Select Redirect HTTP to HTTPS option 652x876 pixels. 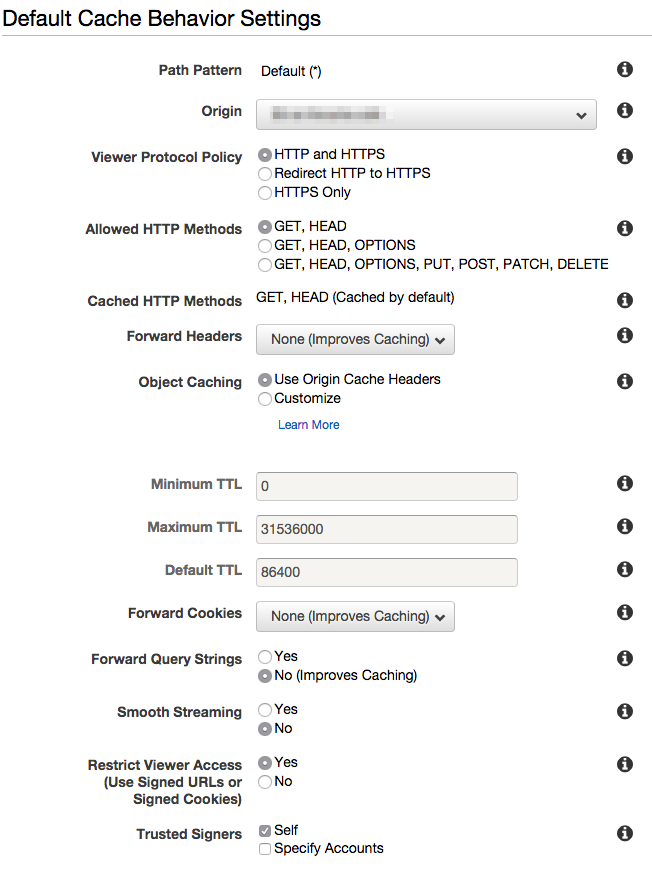(x=265, y=174)
